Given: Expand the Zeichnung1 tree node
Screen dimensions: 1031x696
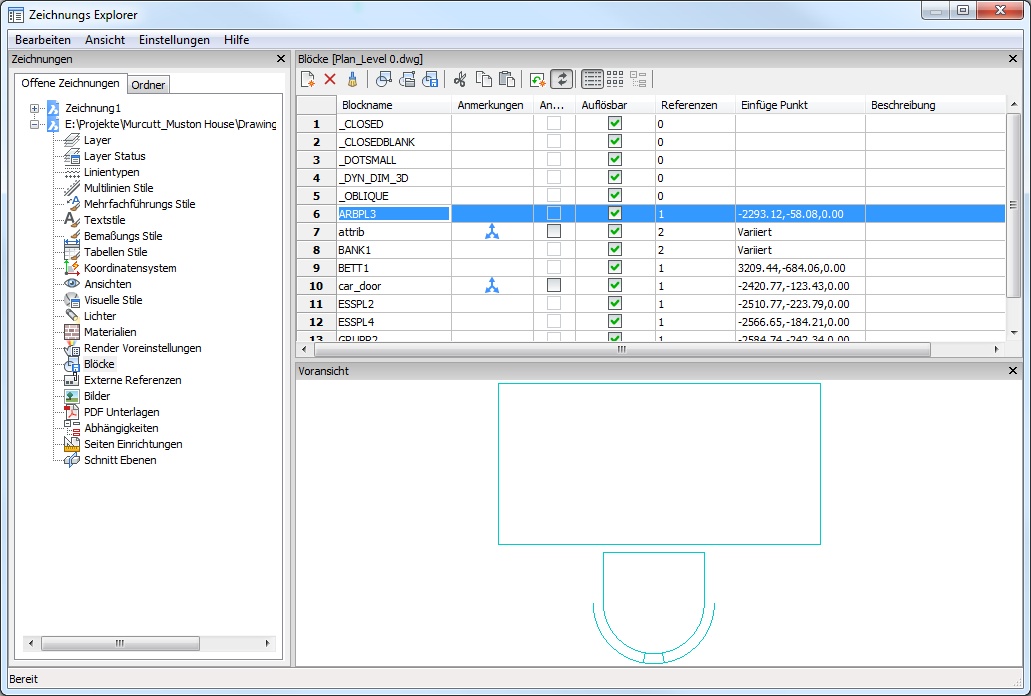Looking at the screenshot, I should click(x=35, y=108).
